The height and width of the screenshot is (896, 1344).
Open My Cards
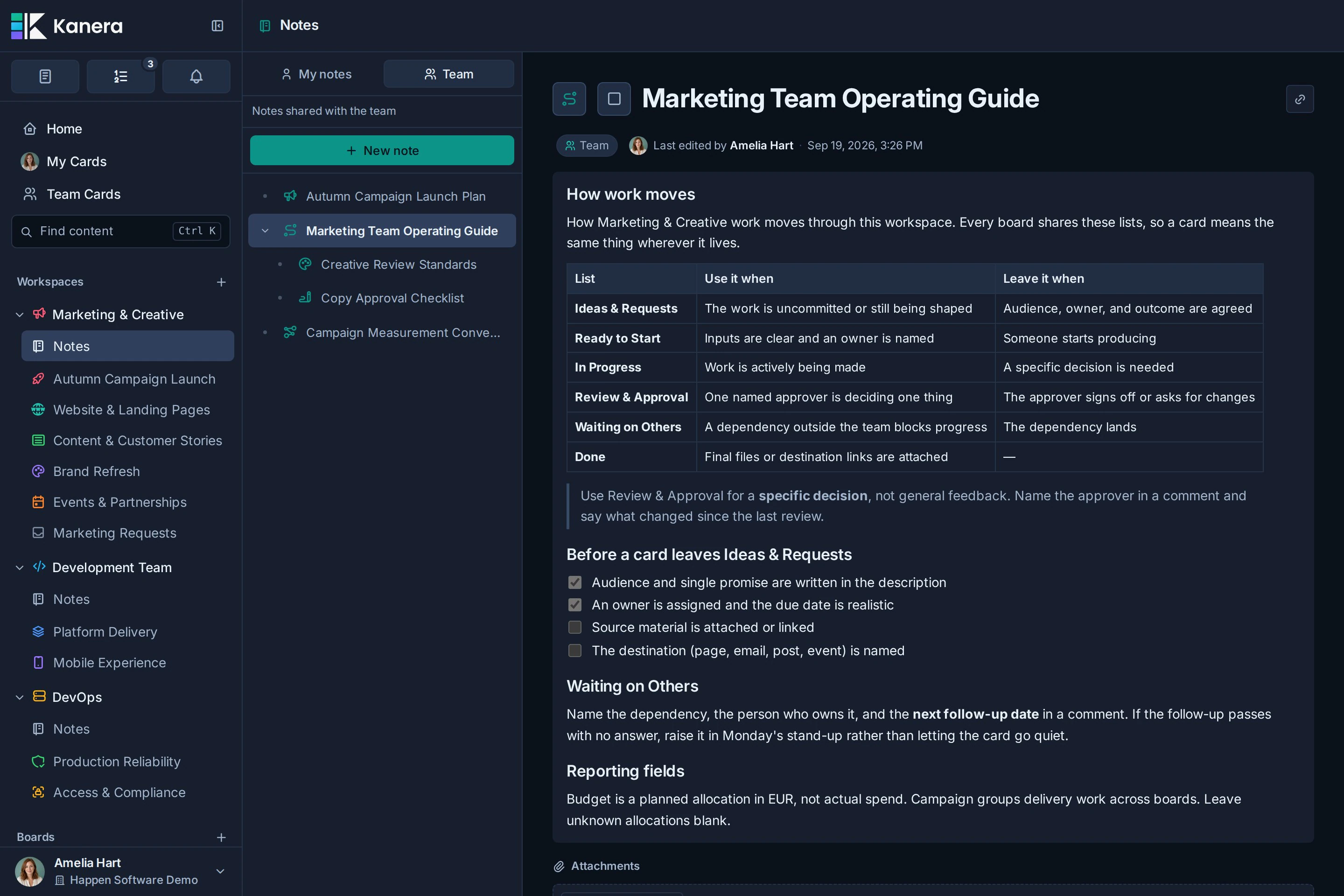click(x=120, y=162)
